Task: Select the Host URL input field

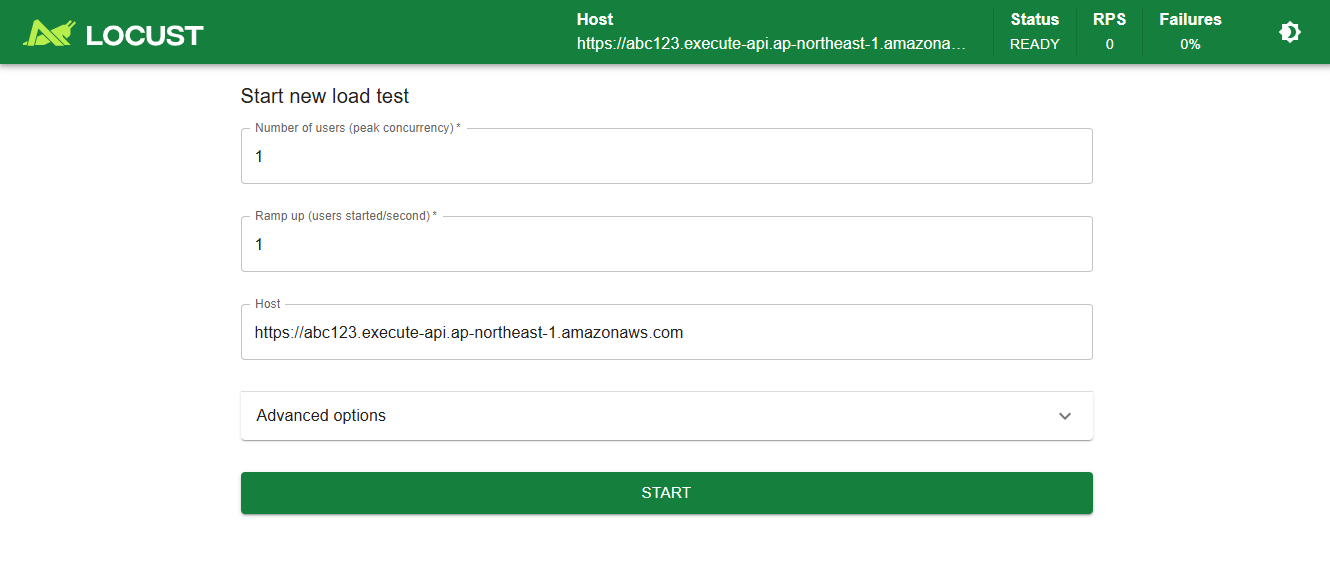Action: (666, 333)
